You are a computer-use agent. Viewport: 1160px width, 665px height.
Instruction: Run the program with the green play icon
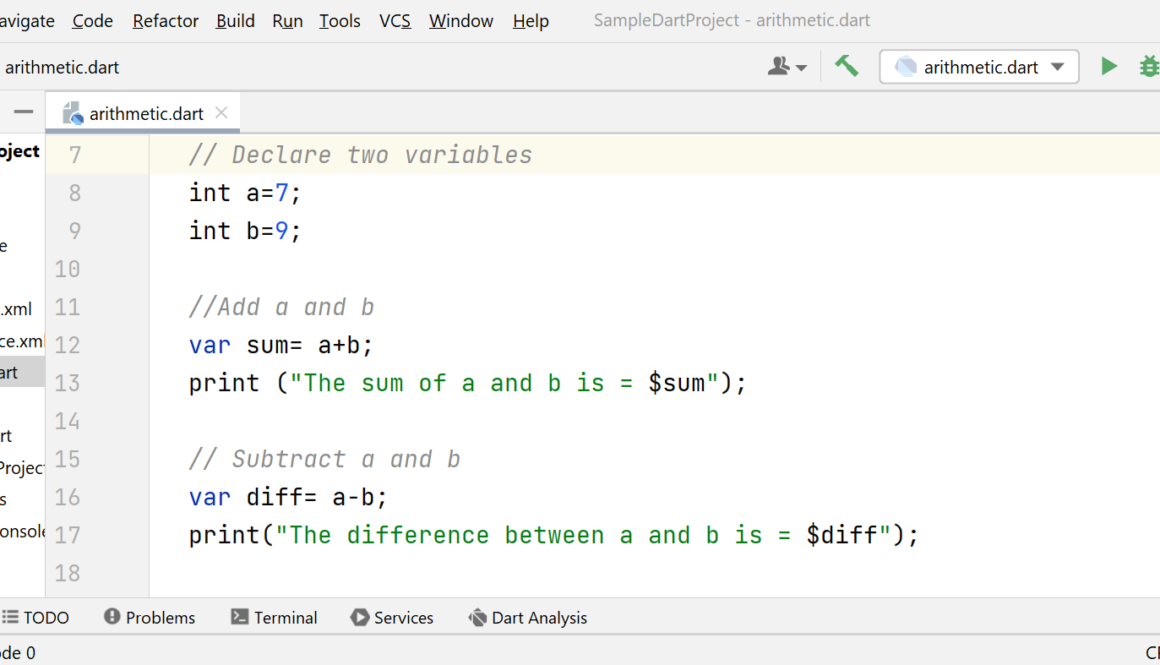click(1108, 67)
